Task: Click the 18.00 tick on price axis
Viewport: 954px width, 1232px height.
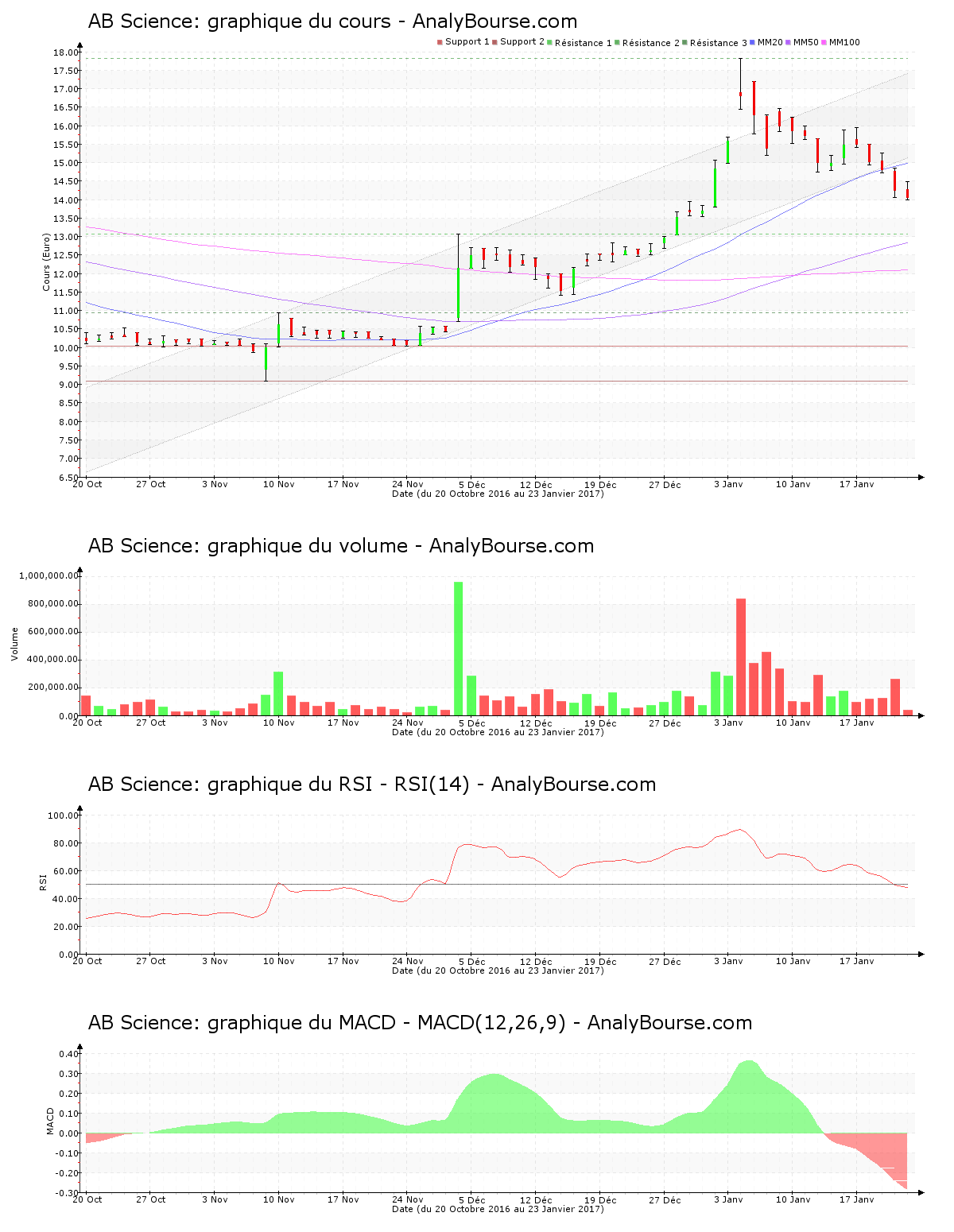Action: coord(65,52)
